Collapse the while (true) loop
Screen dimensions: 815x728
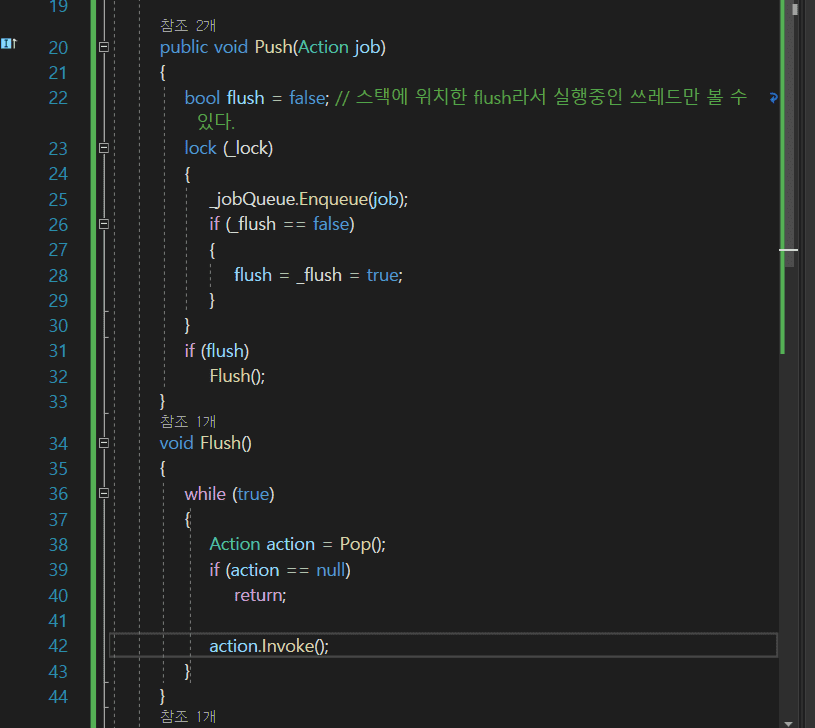click(104, 493)
